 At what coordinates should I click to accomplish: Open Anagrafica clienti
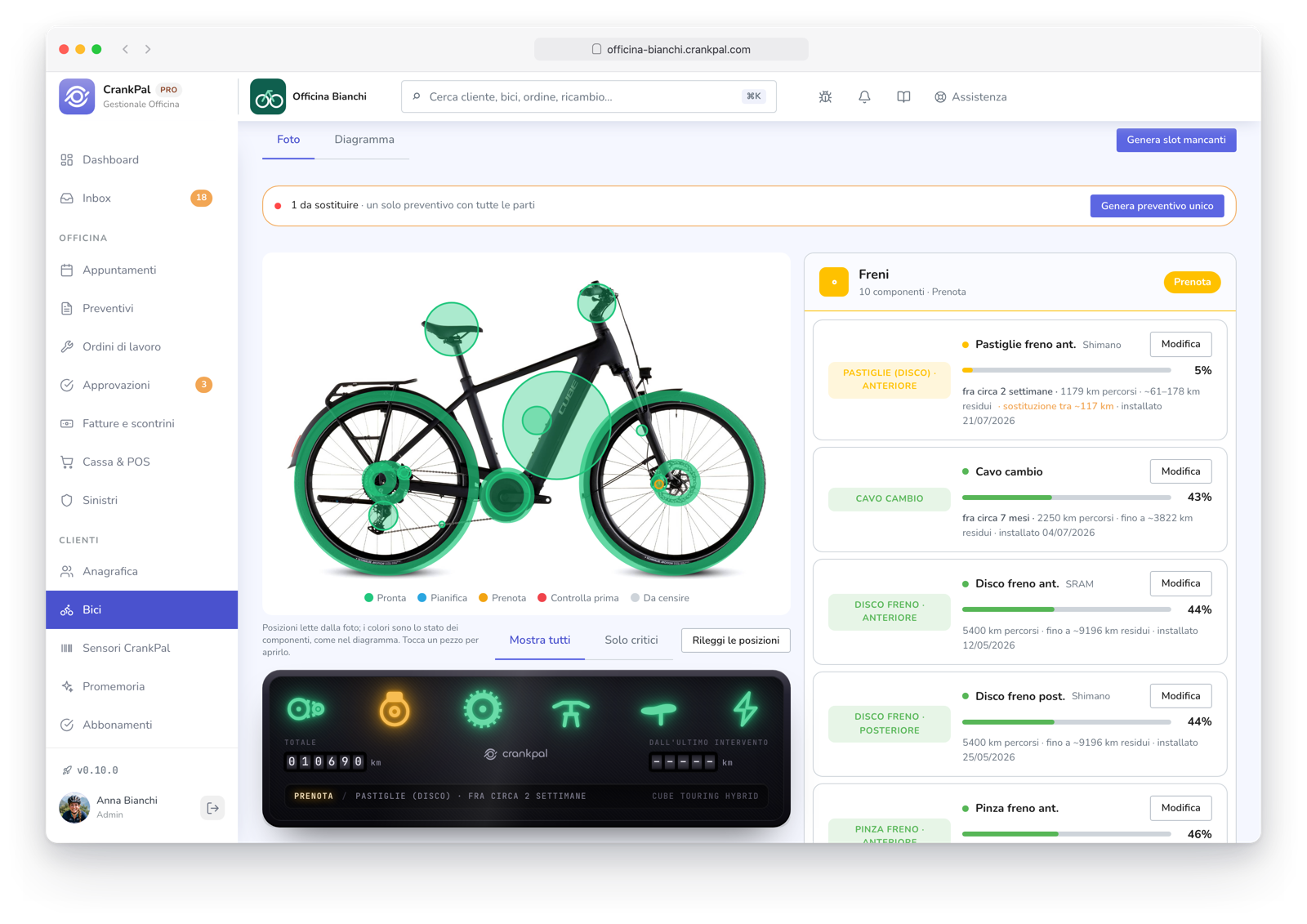click(141, 571)
